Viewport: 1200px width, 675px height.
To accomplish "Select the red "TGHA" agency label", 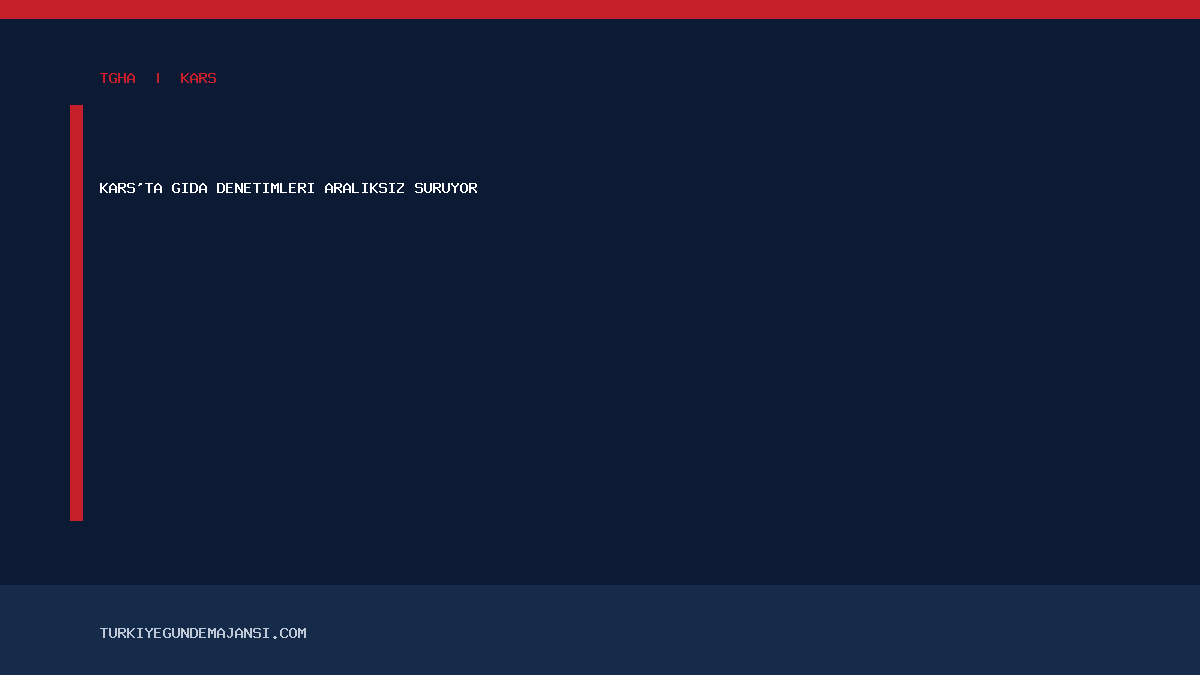I will tap(117, 78).
